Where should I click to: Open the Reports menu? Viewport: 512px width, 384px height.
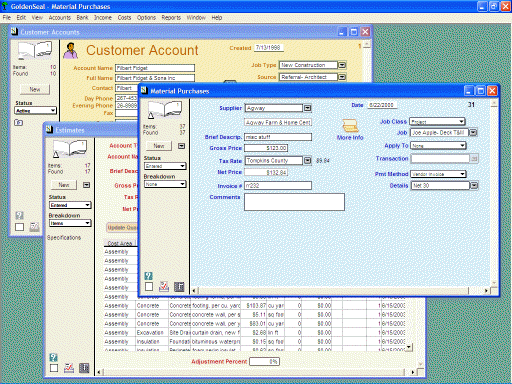[x=171, y=18]
